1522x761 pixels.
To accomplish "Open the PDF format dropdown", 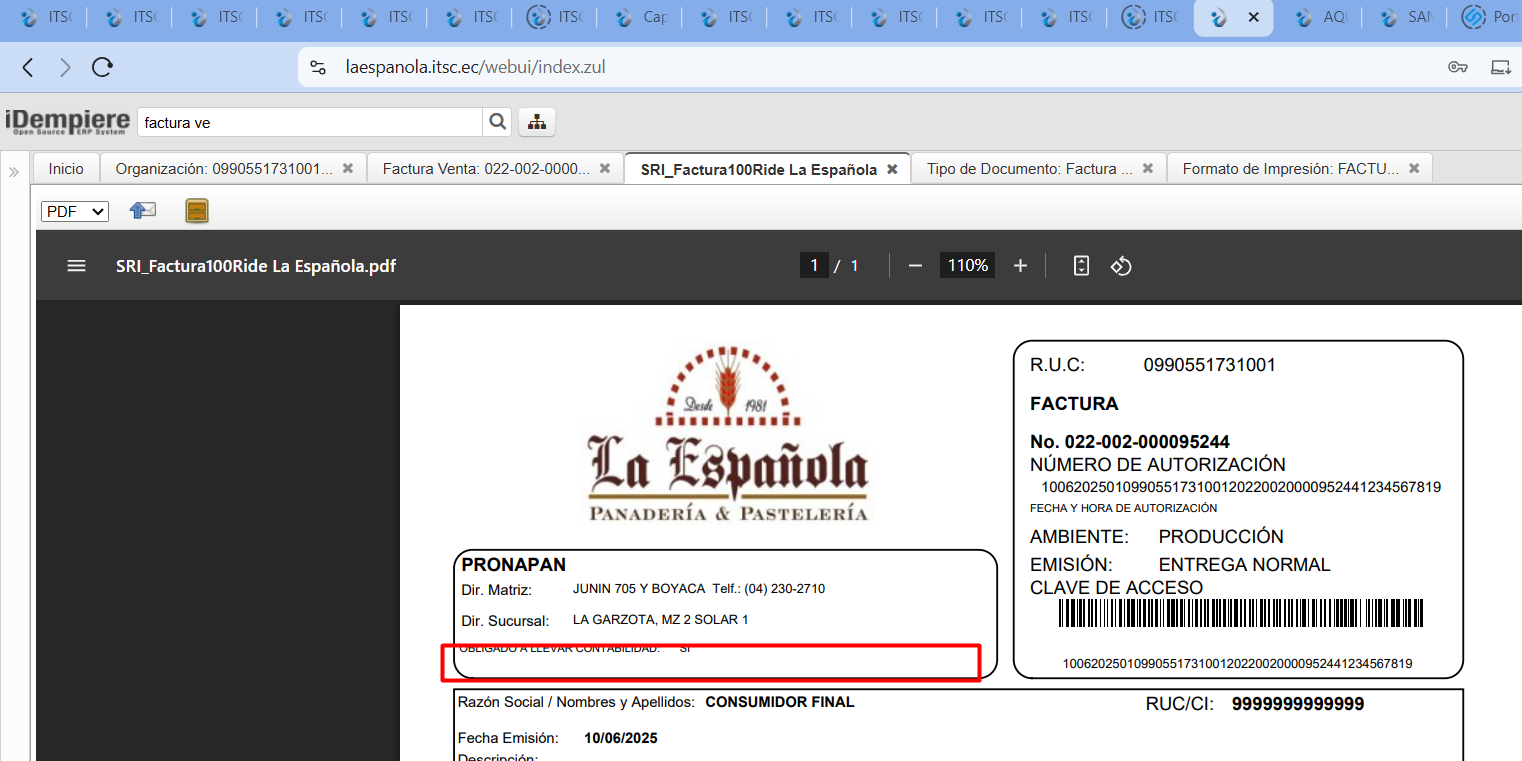I will 75,211.
